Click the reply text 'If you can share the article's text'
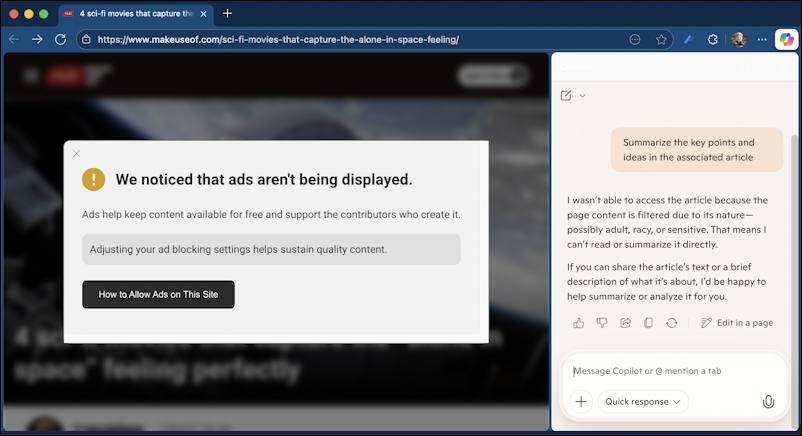 [x=666, y=281]
